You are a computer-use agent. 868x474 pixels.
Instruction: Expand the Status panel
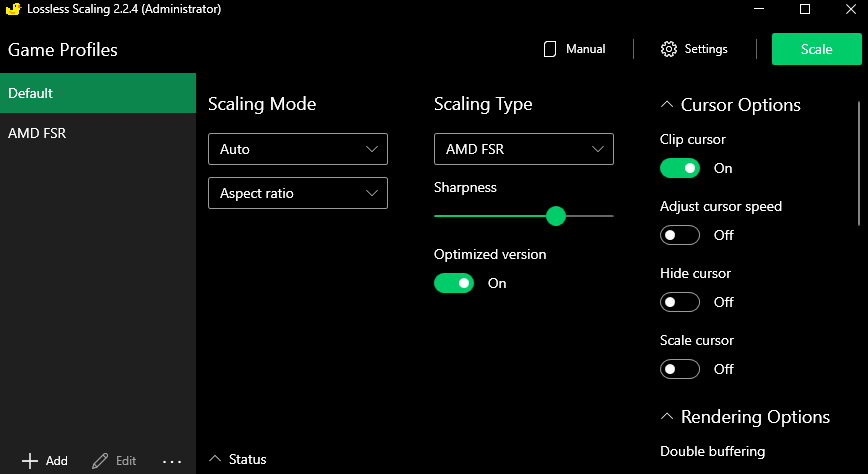point(215,459)
